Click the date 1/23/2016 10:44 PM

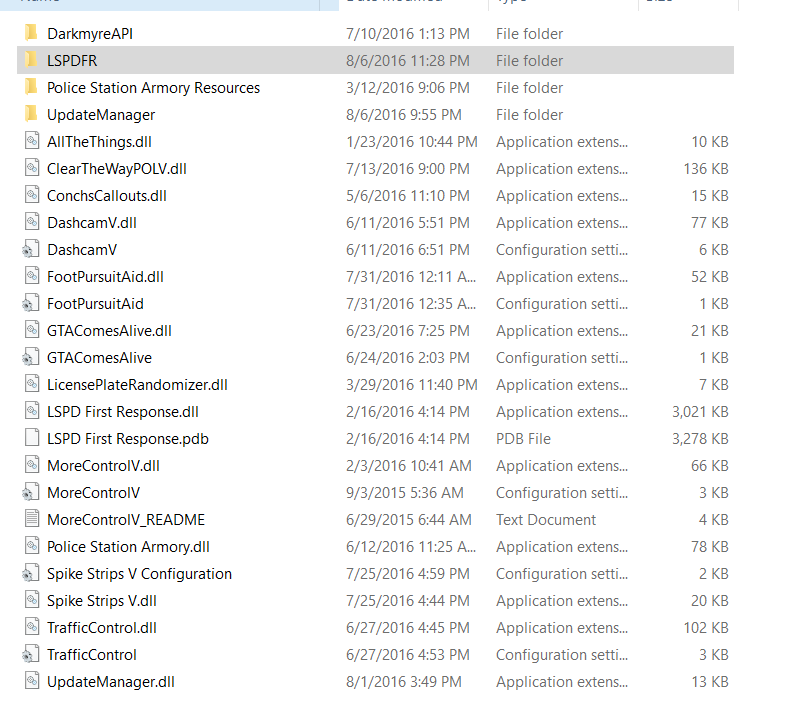412,142
